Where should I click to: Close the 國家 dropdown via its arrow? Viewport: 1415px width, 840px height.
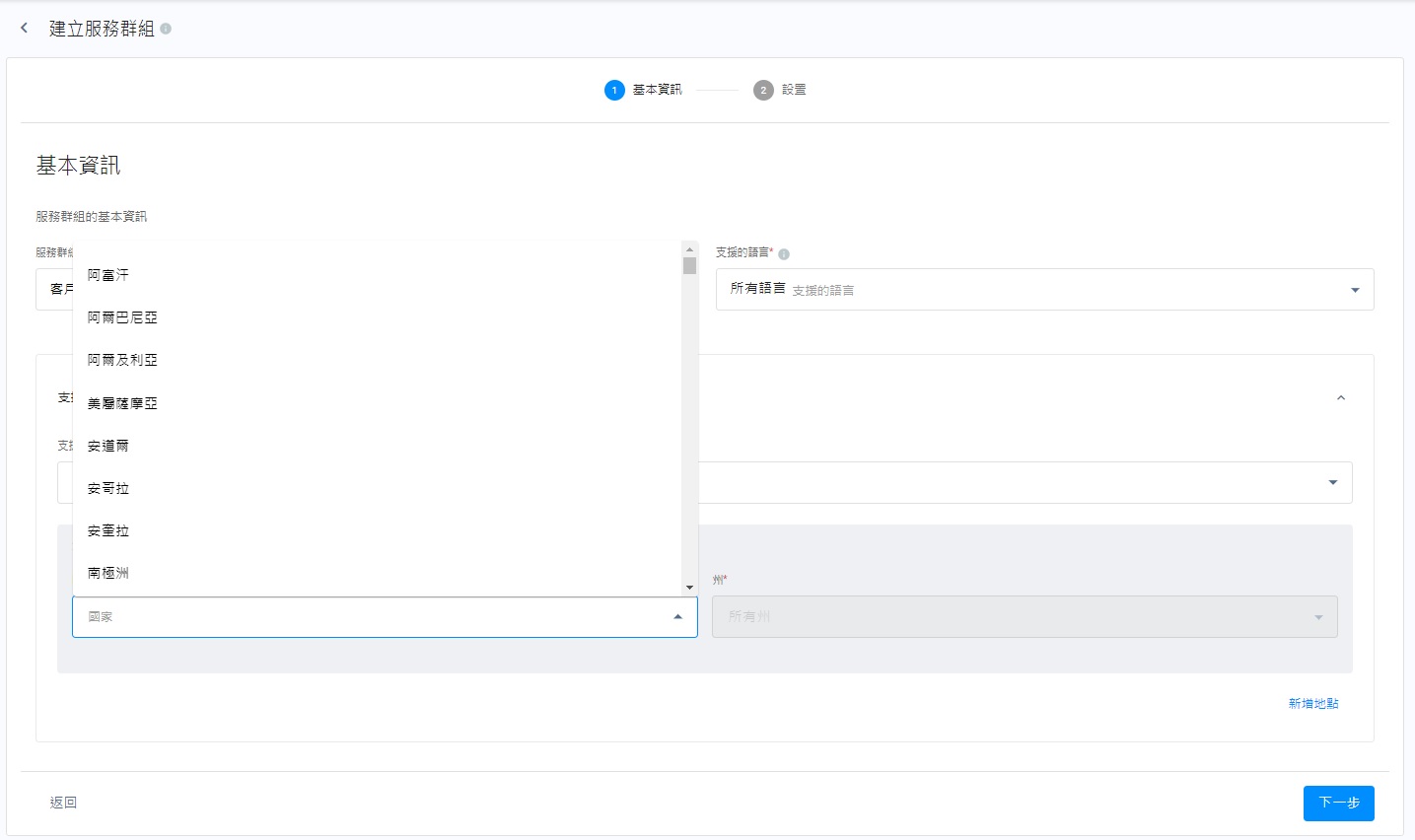[677, 617]
